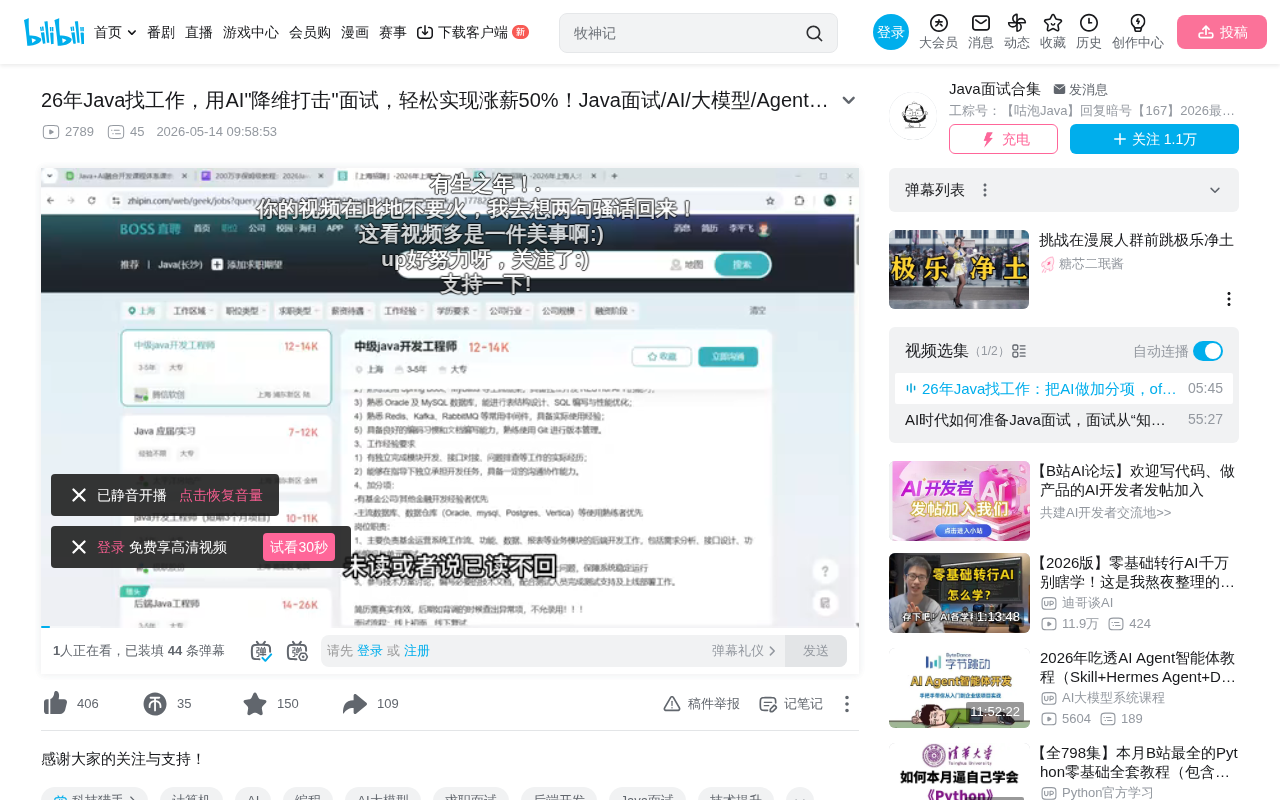Click 试看30秒 trial button
The image size is (1280, 800).
tap(299, 547)
